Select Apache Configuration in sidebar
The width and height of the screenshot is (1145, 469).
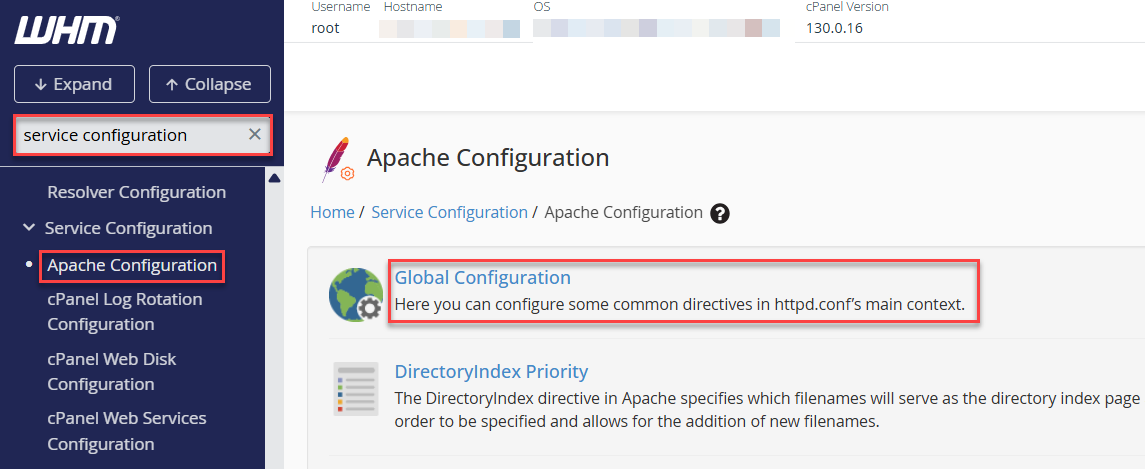pyautogui.click(x=132, y=265)
